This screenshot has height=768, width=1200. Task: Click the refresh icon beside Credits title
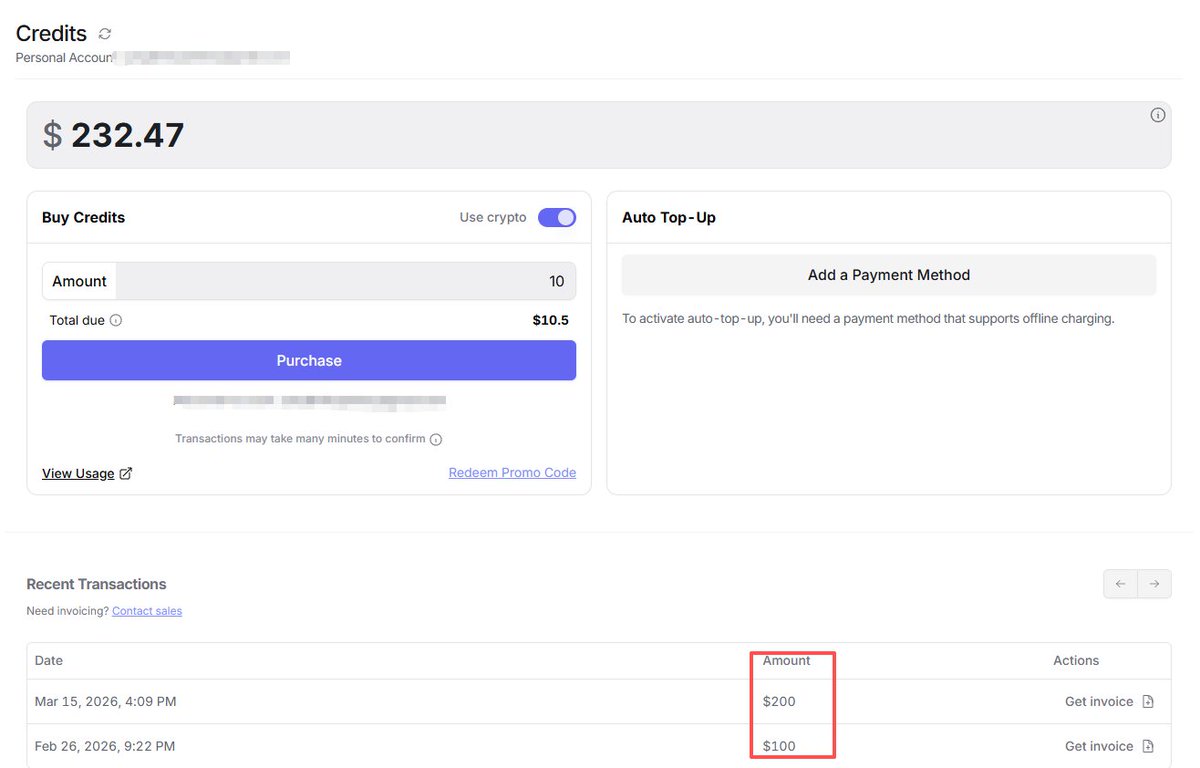point(105,34)
